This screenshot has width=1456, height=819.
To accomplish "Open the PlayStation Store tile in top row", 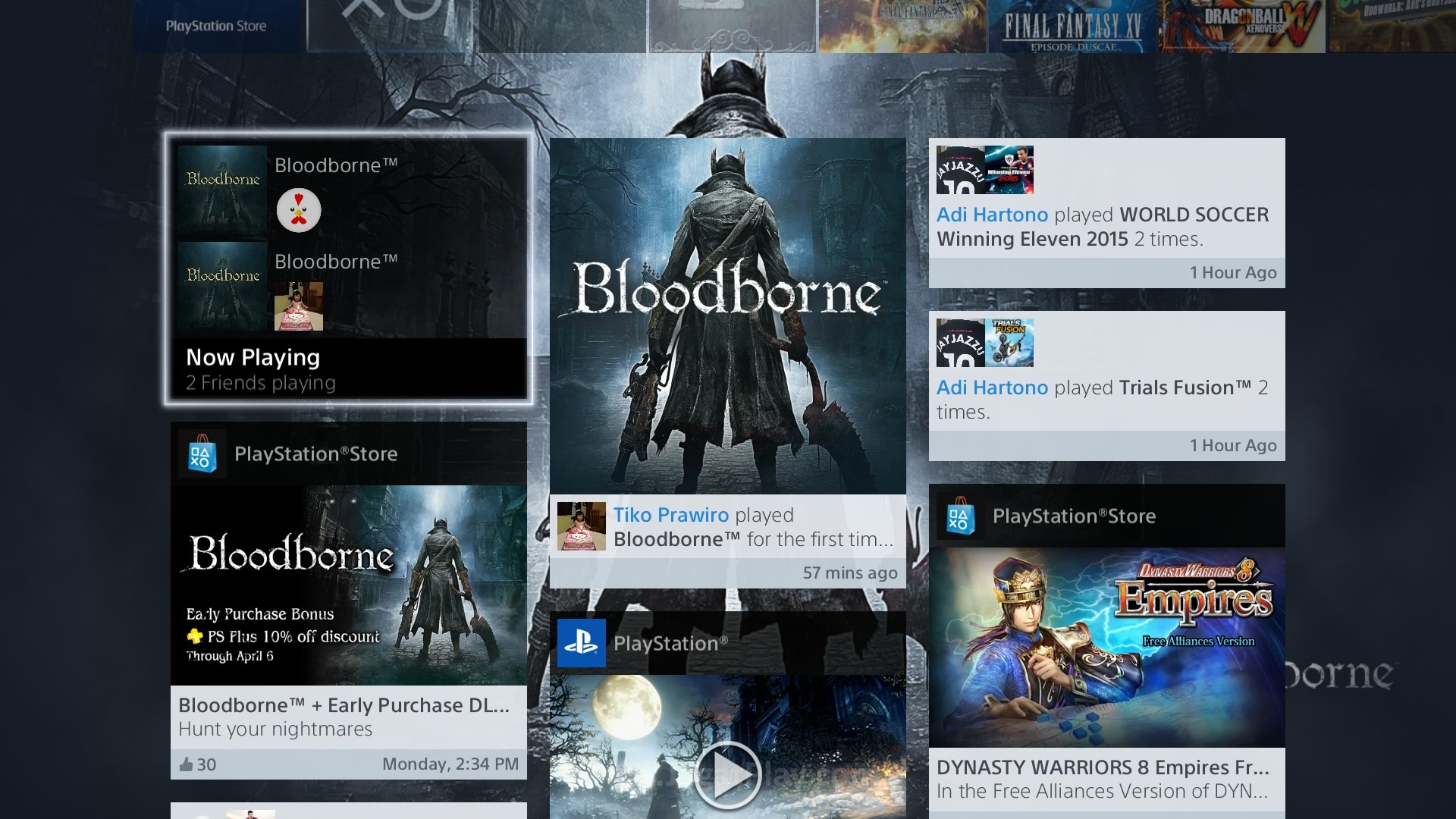I will [218, 26].
